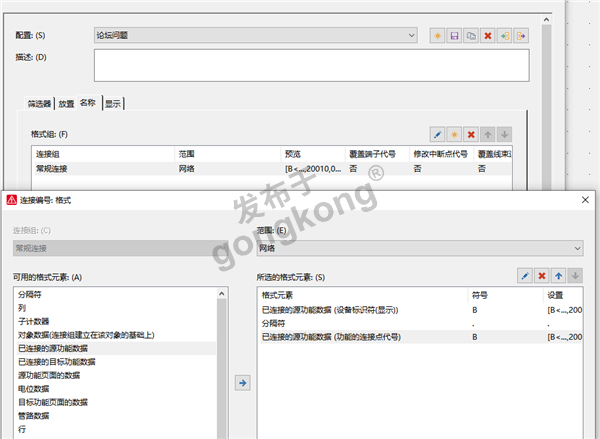Screen dimensions: 600x439
Task: Close the 连接编号: 格式 dialog
Action: [x=583, y=200]
